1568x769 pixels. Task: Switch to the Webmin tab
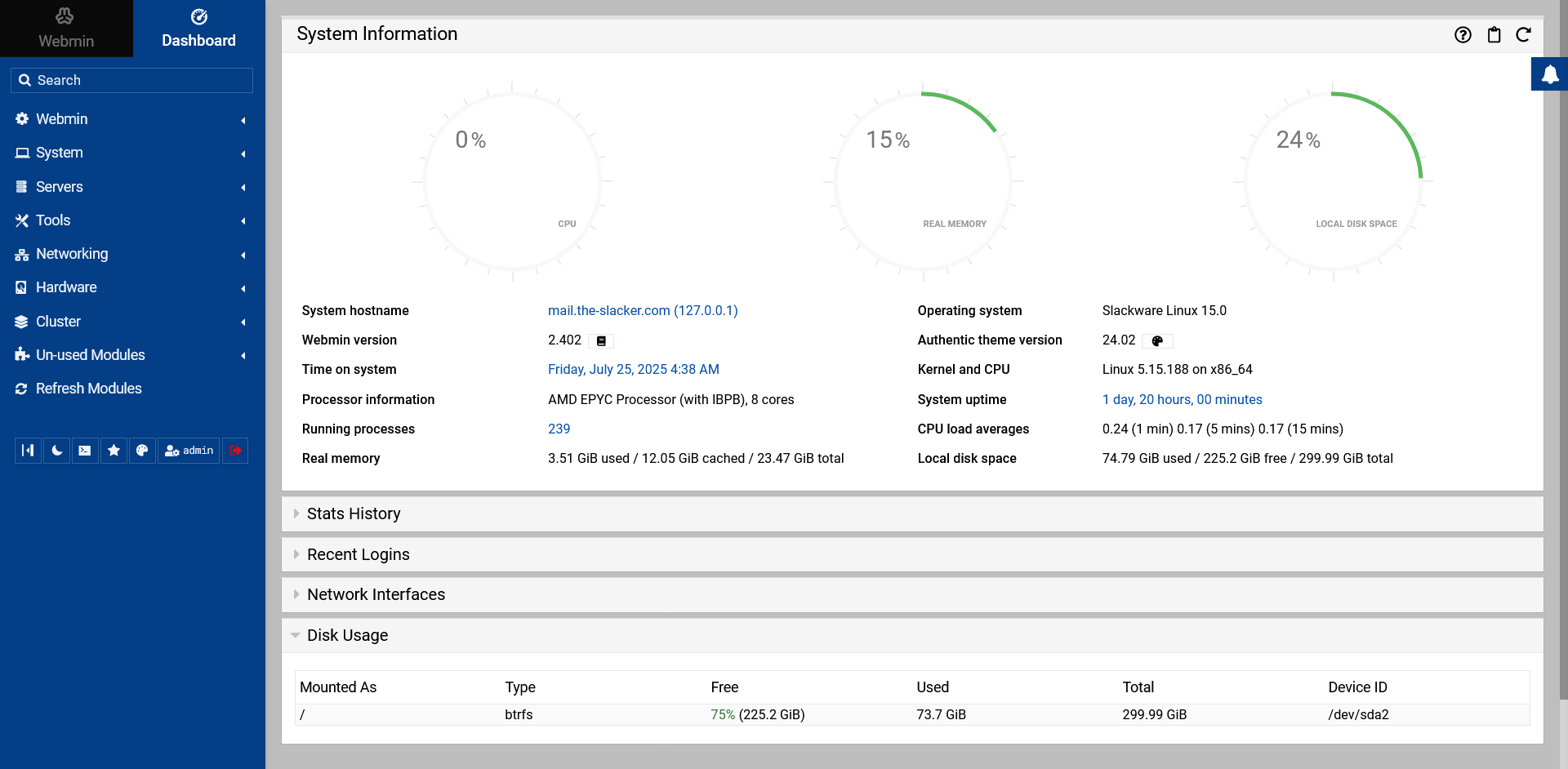tap(66, 29)
